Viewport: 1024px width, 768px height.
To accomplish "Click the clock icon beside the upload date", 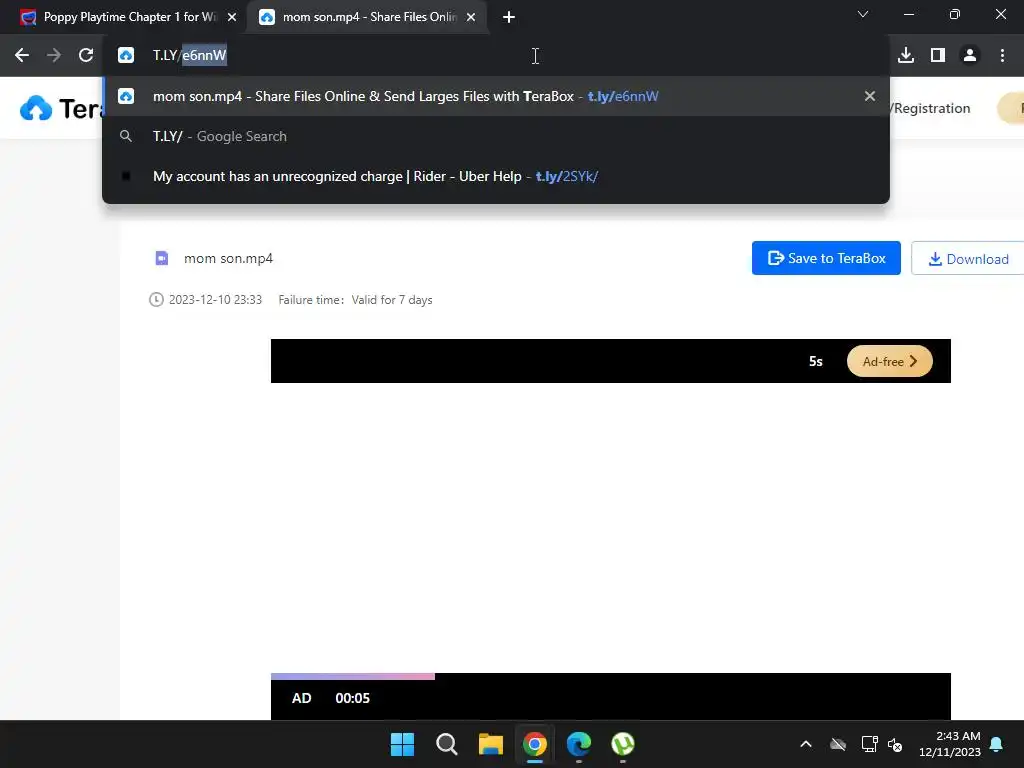I will pyautogui.click(x=156, y=300).
